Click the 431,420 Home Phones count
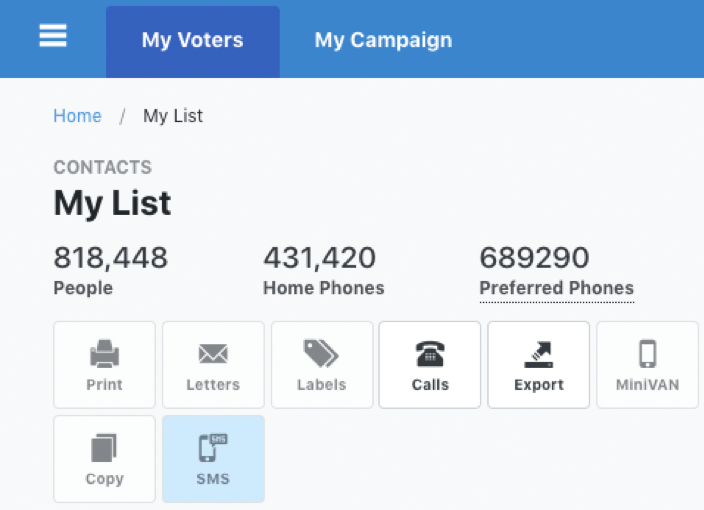The image size is (704, 510). tap(319, 258)
